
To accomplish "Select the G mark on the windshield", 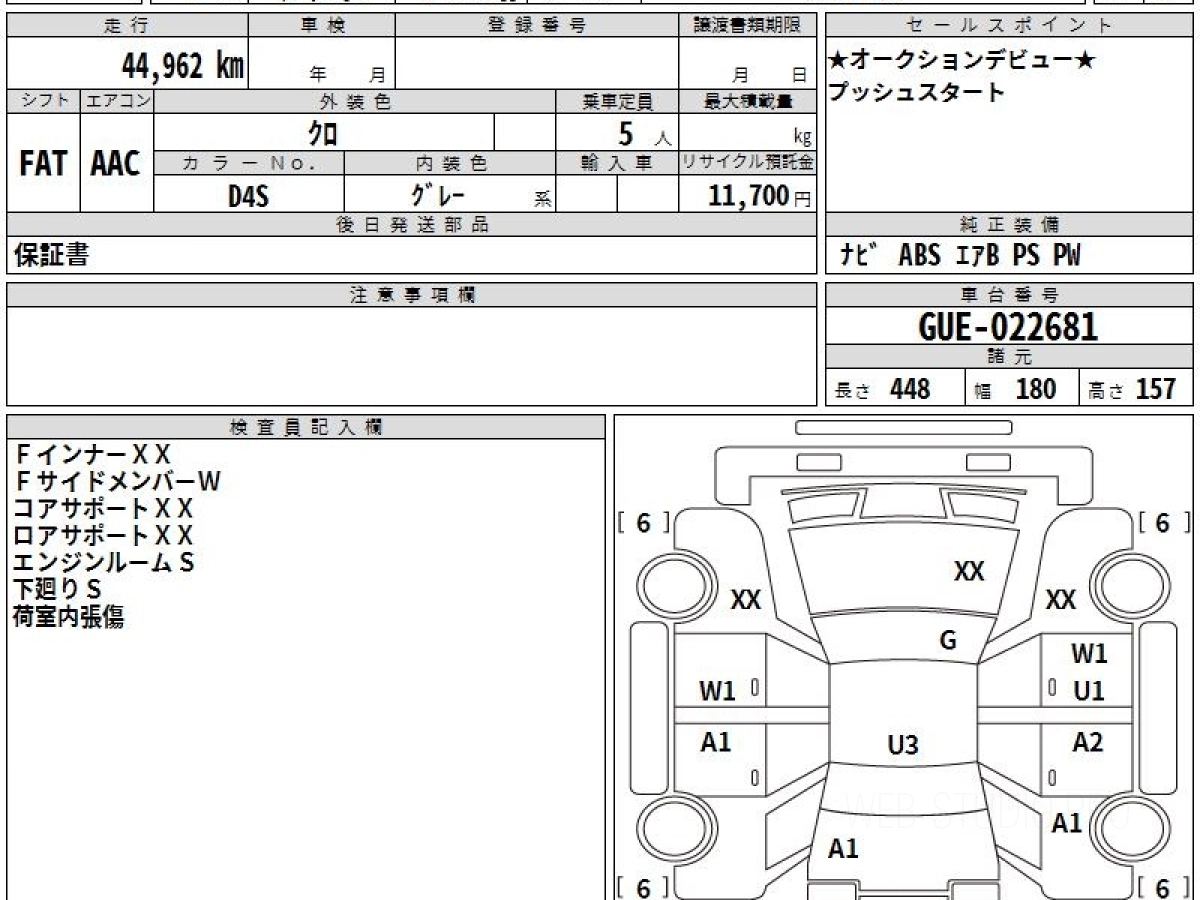I will pyautogui.click(x=947, y=641).
